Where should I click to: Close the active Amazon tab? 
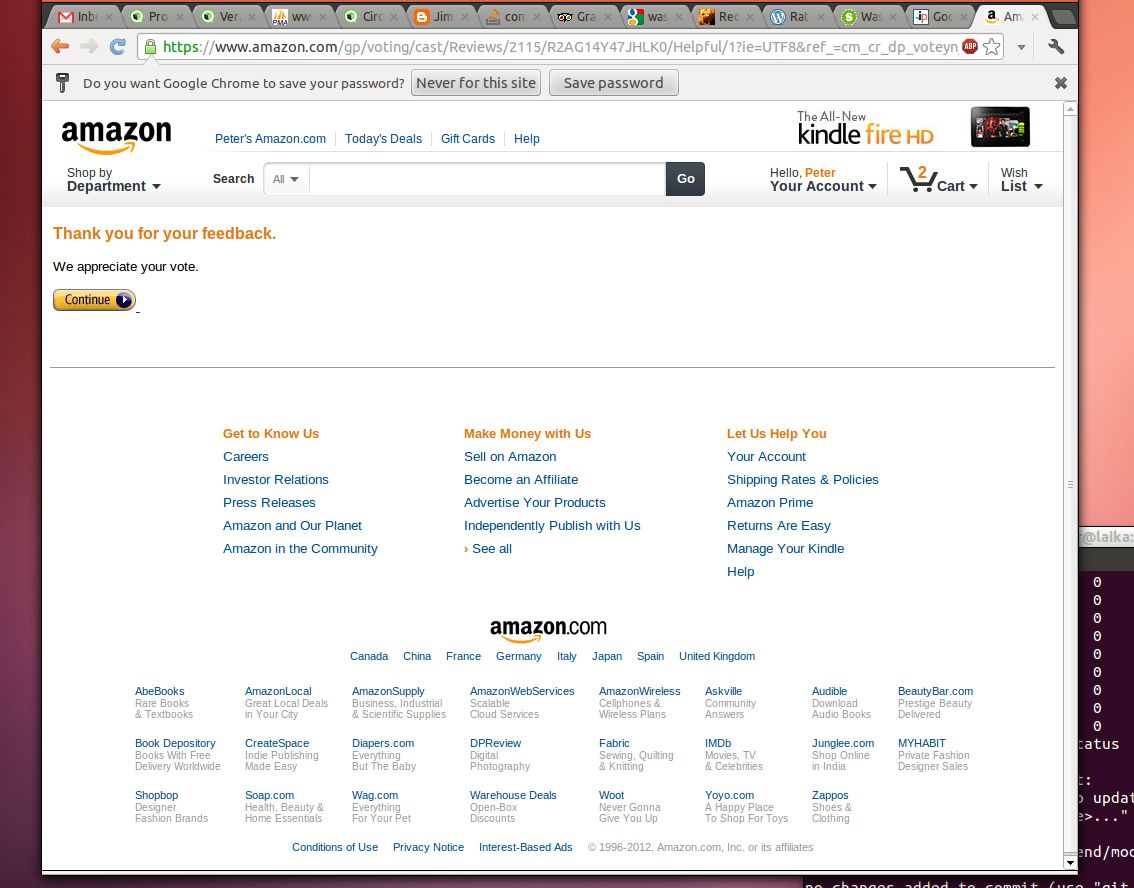1035,17
